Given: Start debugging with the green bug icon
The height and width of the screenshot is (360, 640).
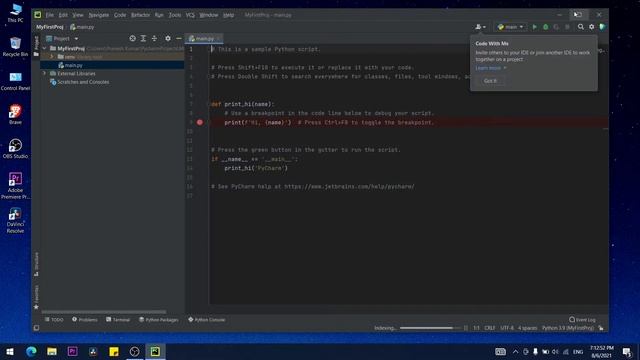Looking at the screenshot, I should pyautogui.click(x=546, y=27).
